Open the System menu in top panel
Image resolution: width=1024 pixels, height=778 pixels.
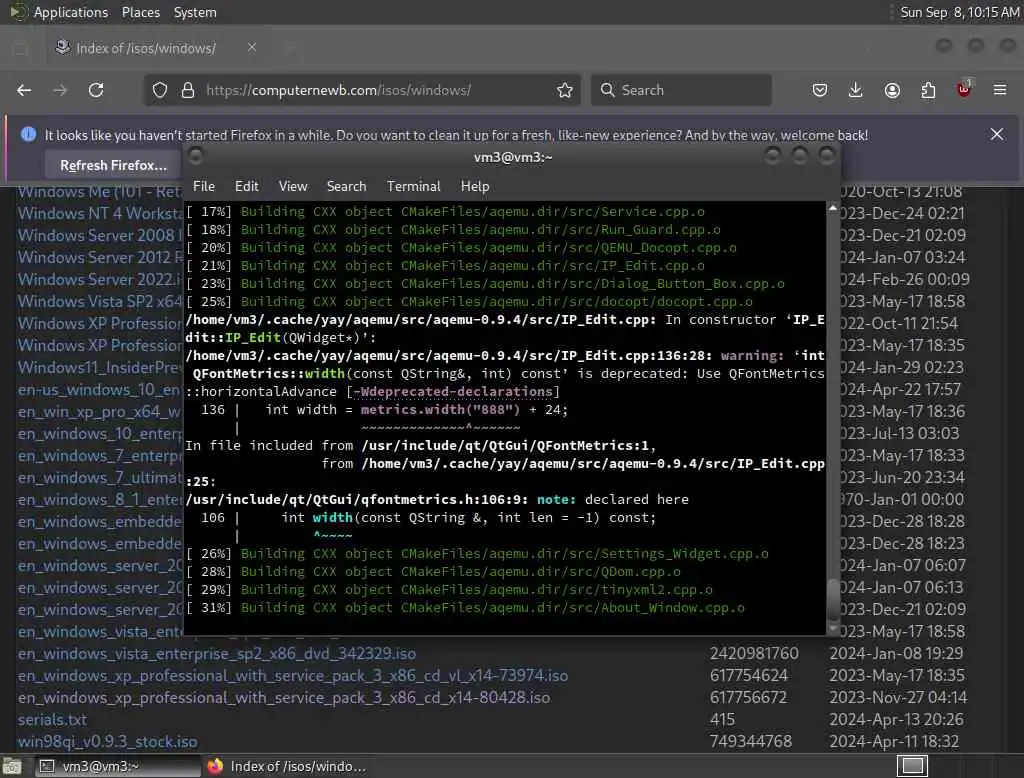coord(195,12)
